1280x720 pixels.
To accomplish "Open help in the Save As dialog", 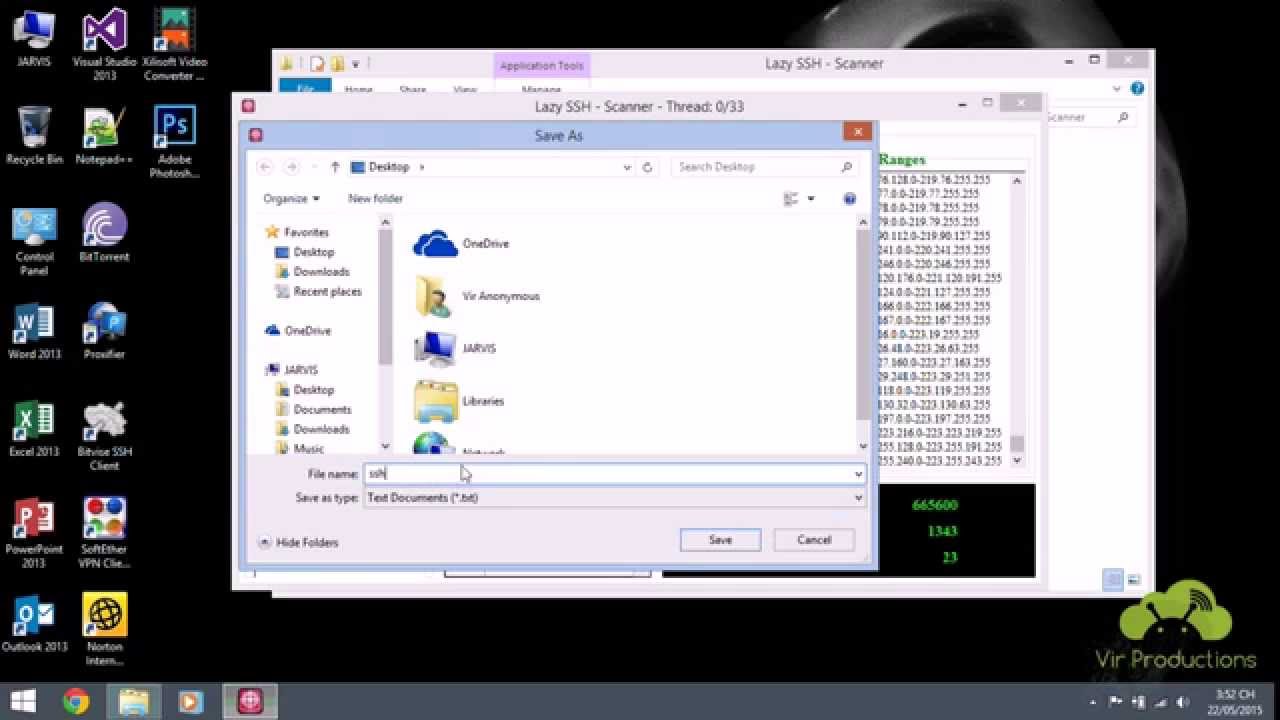I will click(849, 199).
